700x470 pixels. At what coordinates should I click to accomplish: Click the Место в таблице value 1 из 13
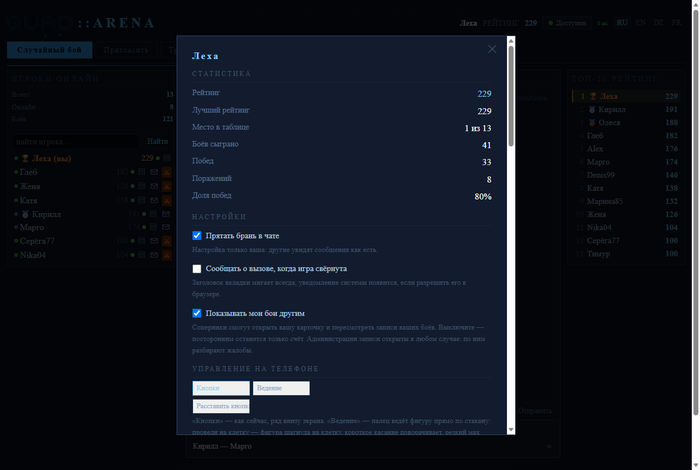coord(478,128)
